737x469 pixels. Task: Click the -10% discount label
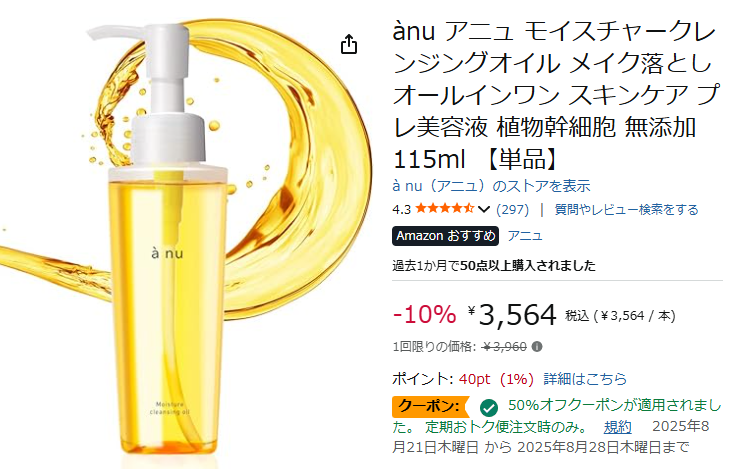tap(424, 314)
